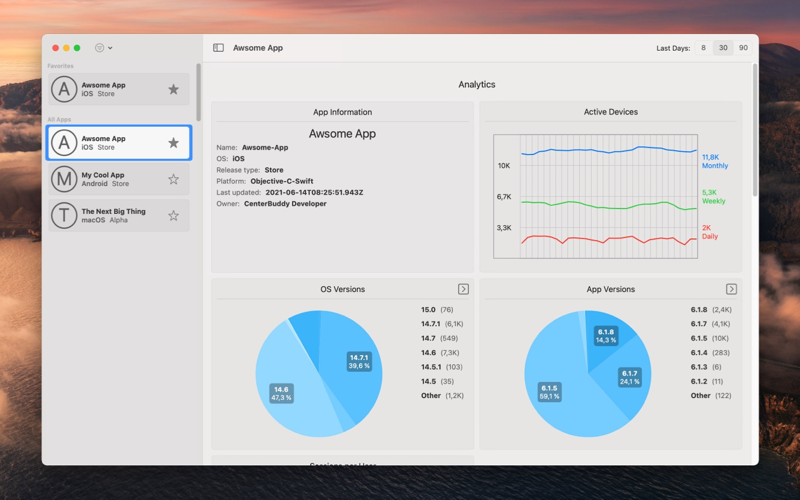Toggle the star on Awsome App in All Apps
800x500 pixels.
point(173,143)
